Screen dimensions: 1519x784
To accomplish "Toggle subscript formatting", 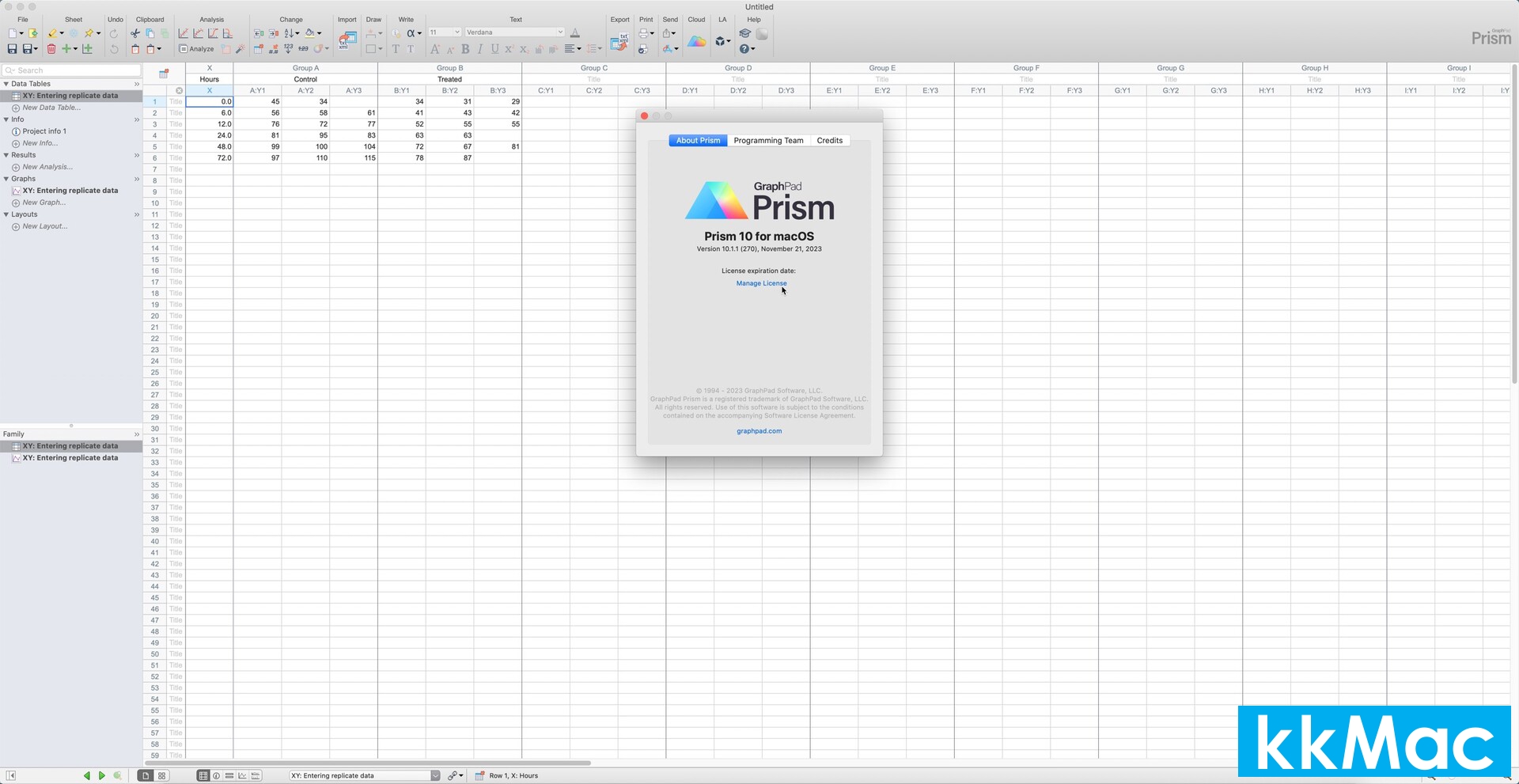I will click(x=524, y=50).
